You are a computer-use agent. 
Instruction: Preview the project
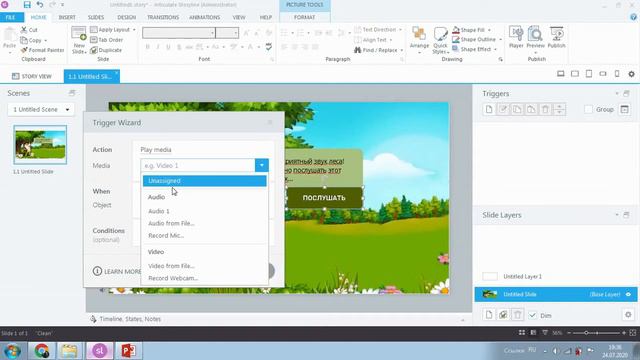pos(535,40)
